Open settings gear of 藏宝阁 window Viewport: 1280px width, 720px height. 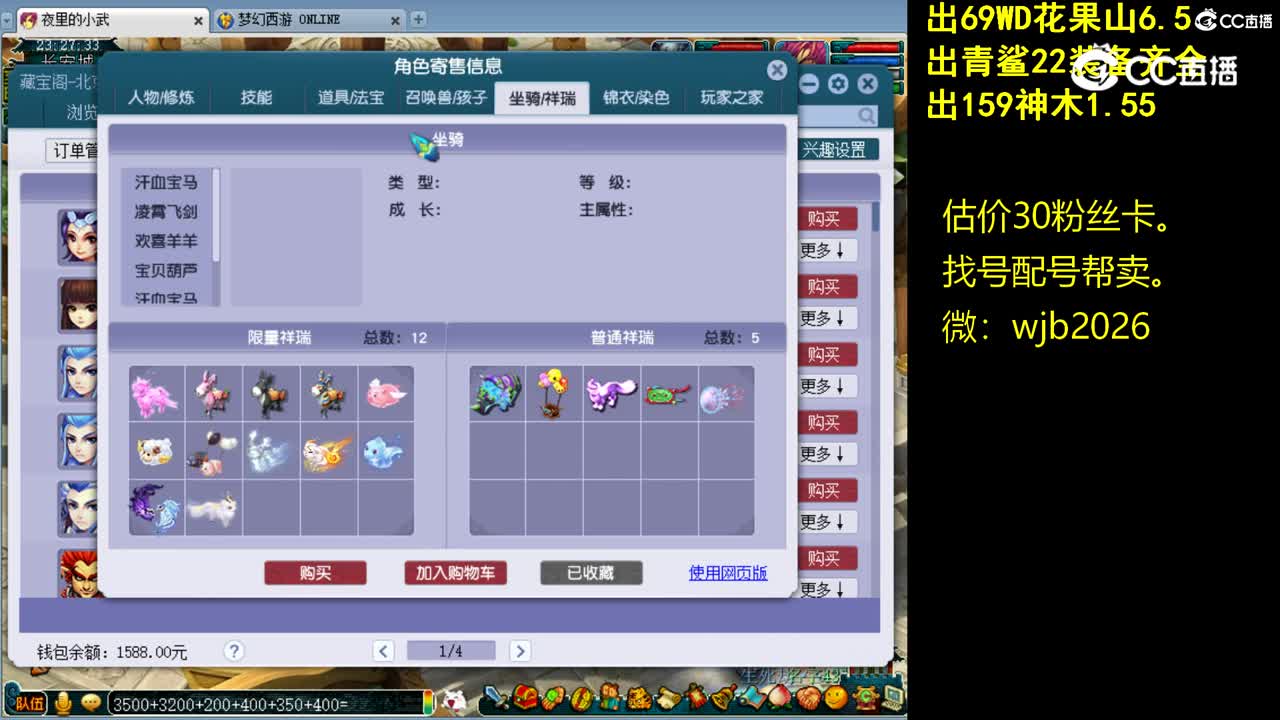(838, 84)
